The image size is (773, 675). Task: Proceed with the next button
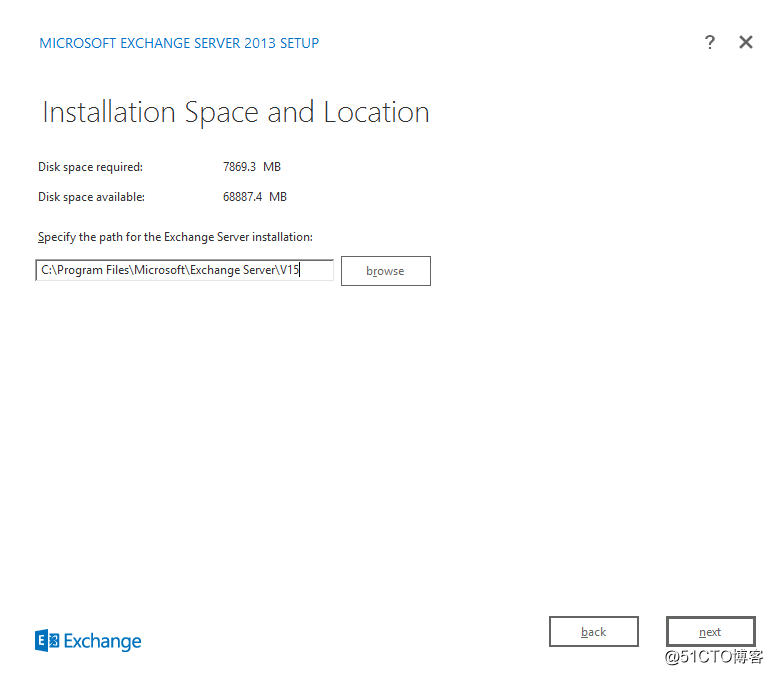[710, 632]
